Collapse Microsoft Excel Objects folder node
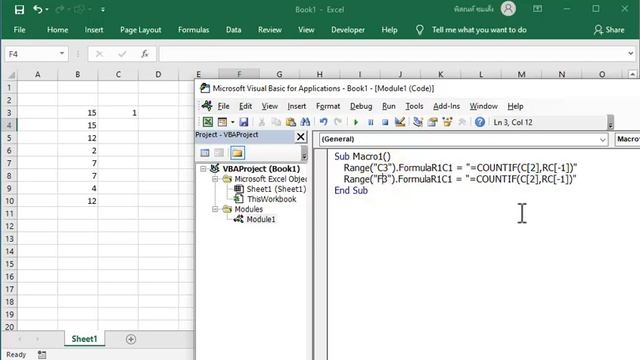 215,179
